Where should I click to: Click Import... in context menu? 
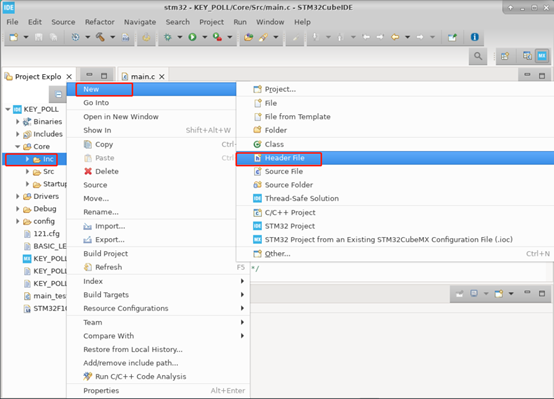(151, 226)
